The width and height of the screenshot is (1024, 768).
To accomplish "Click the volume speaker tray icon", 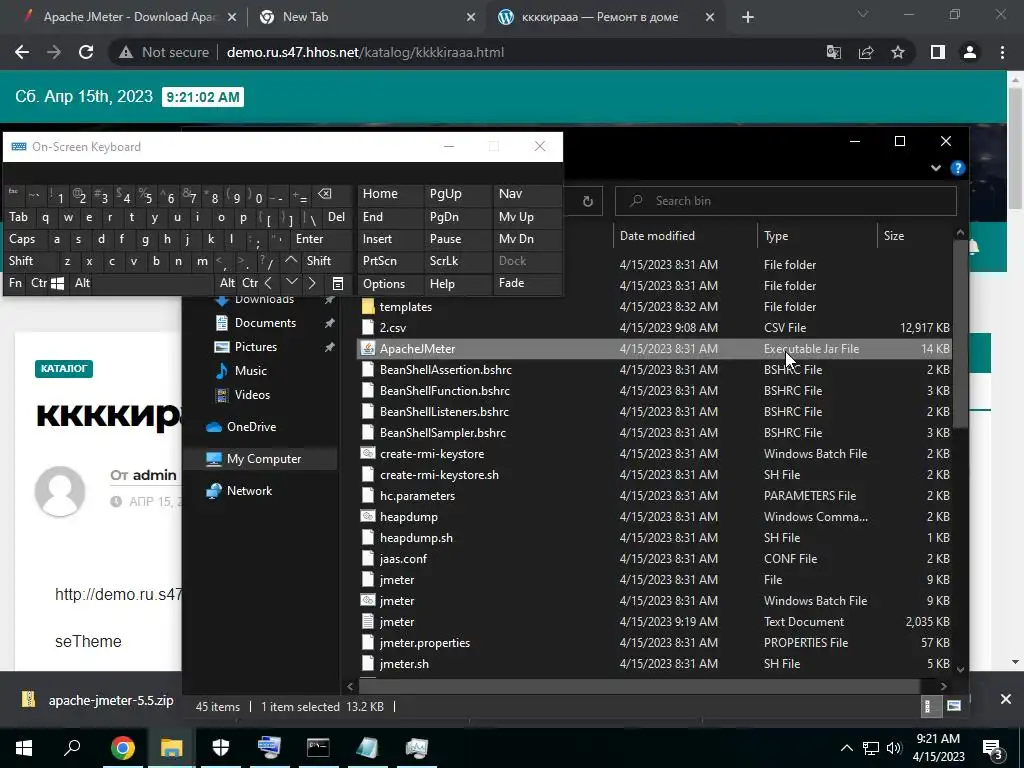I will click(894, 748).
